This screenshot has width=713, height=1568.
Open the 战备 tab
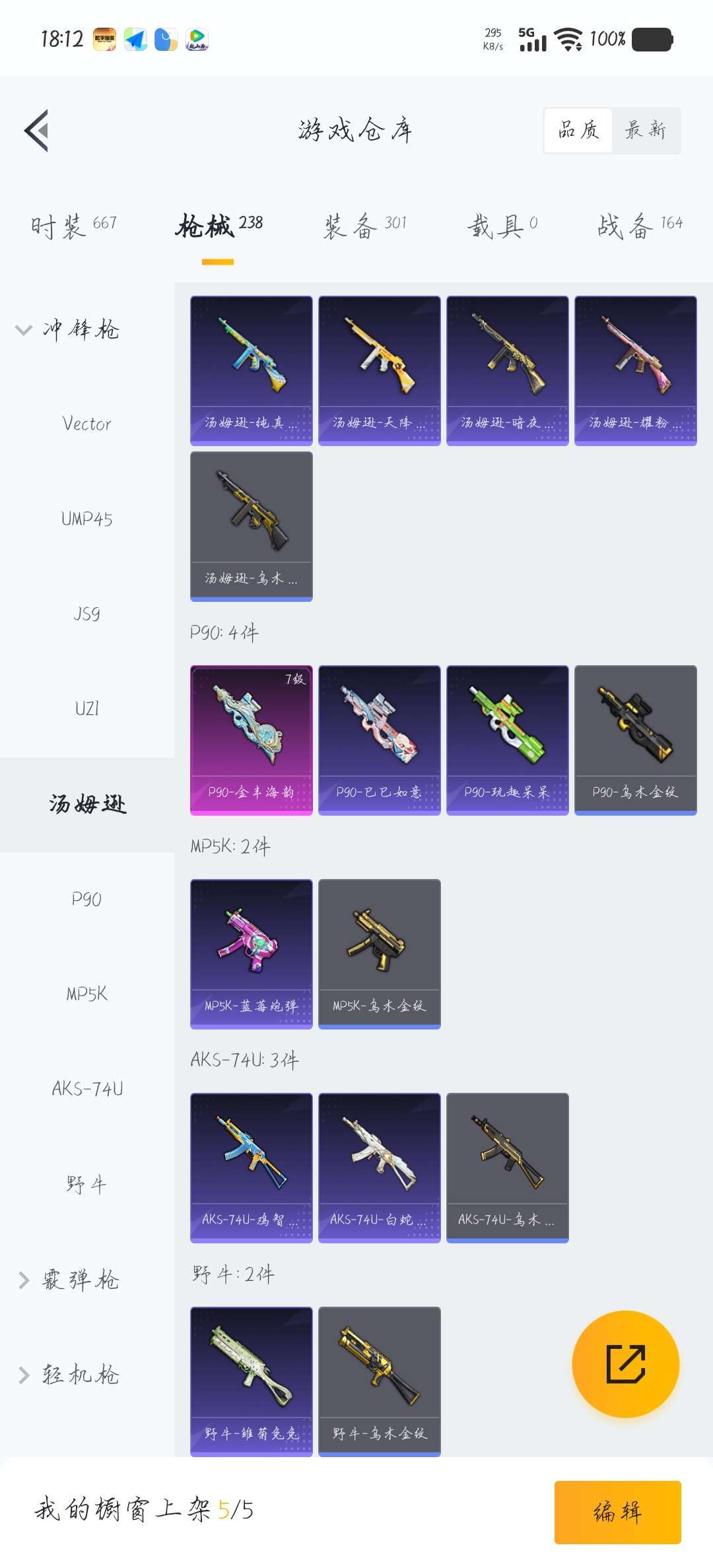(639, 226)
